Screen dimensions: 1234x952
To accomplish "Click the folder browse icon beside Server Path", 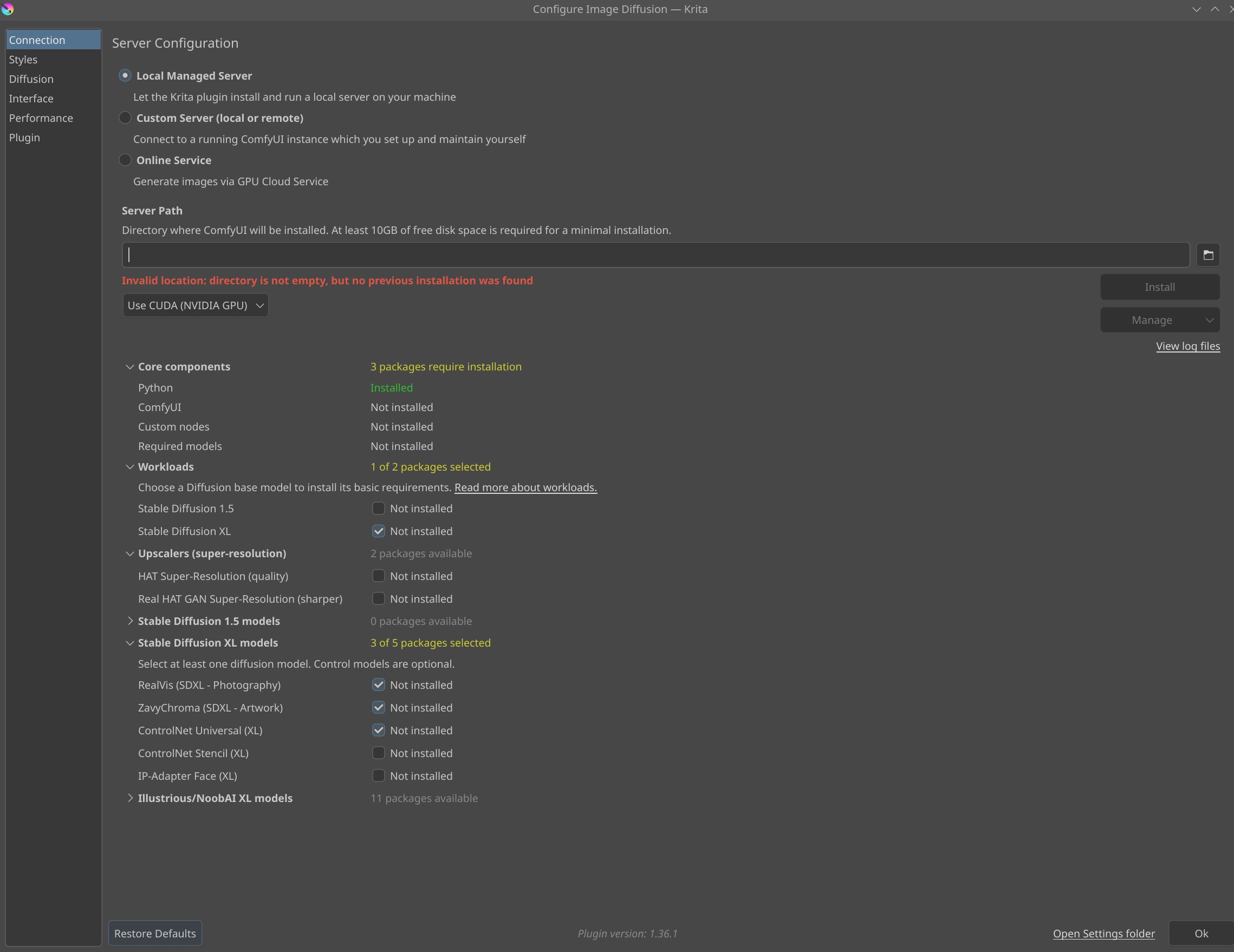I will (1208, 255).
